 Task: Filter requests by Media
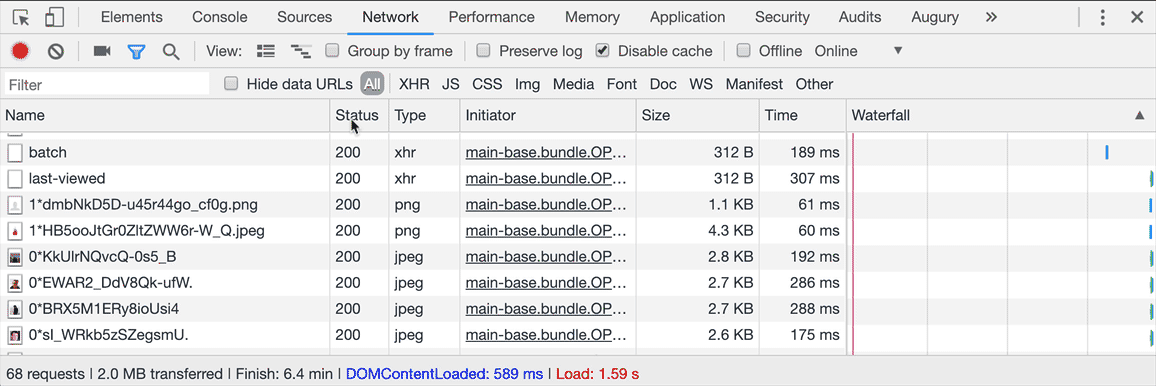click(574, 84)
